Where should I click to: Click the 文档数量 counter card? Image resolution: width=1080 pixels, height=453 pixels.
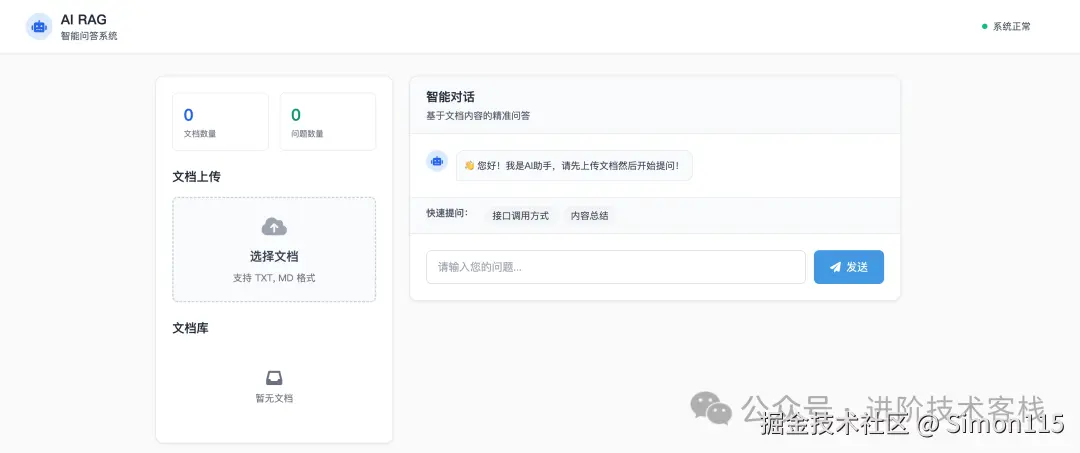coord(220,122)
